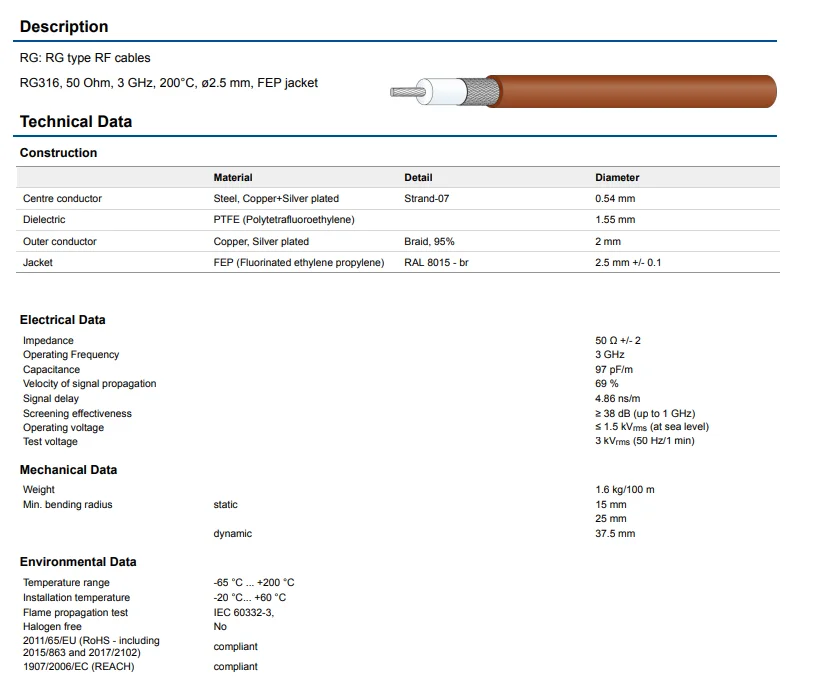Select '3 kVrms (50 Hz/1 min)' value

click(x=645, y=441)
